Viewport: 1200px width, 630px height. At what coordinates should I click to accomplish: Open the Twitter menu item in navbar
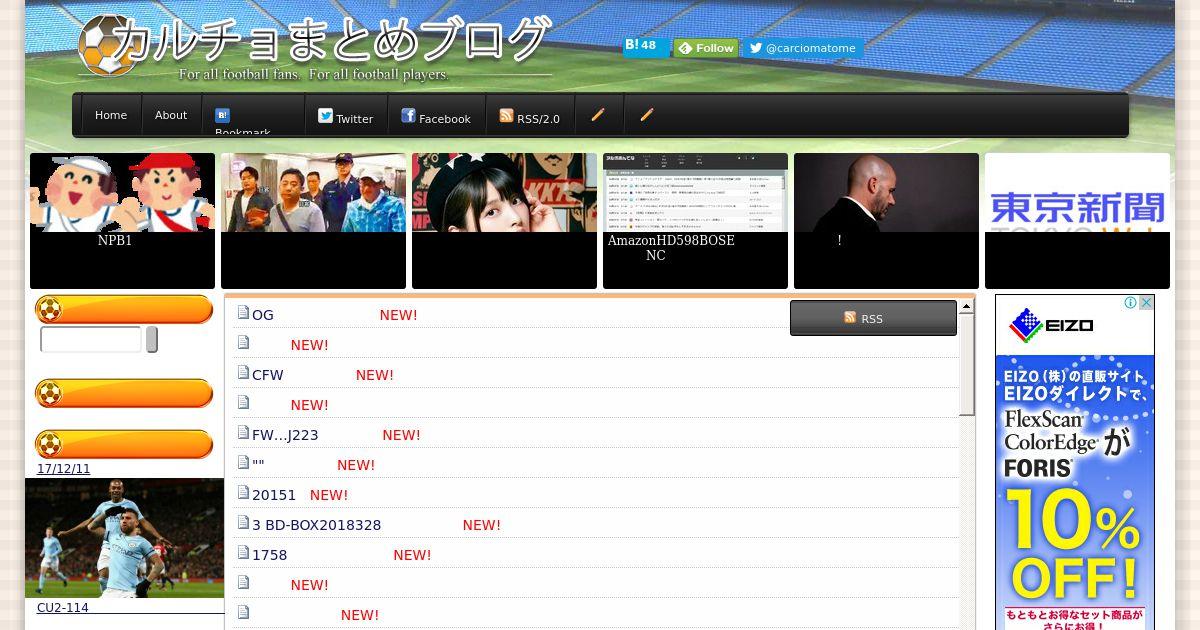346,115
